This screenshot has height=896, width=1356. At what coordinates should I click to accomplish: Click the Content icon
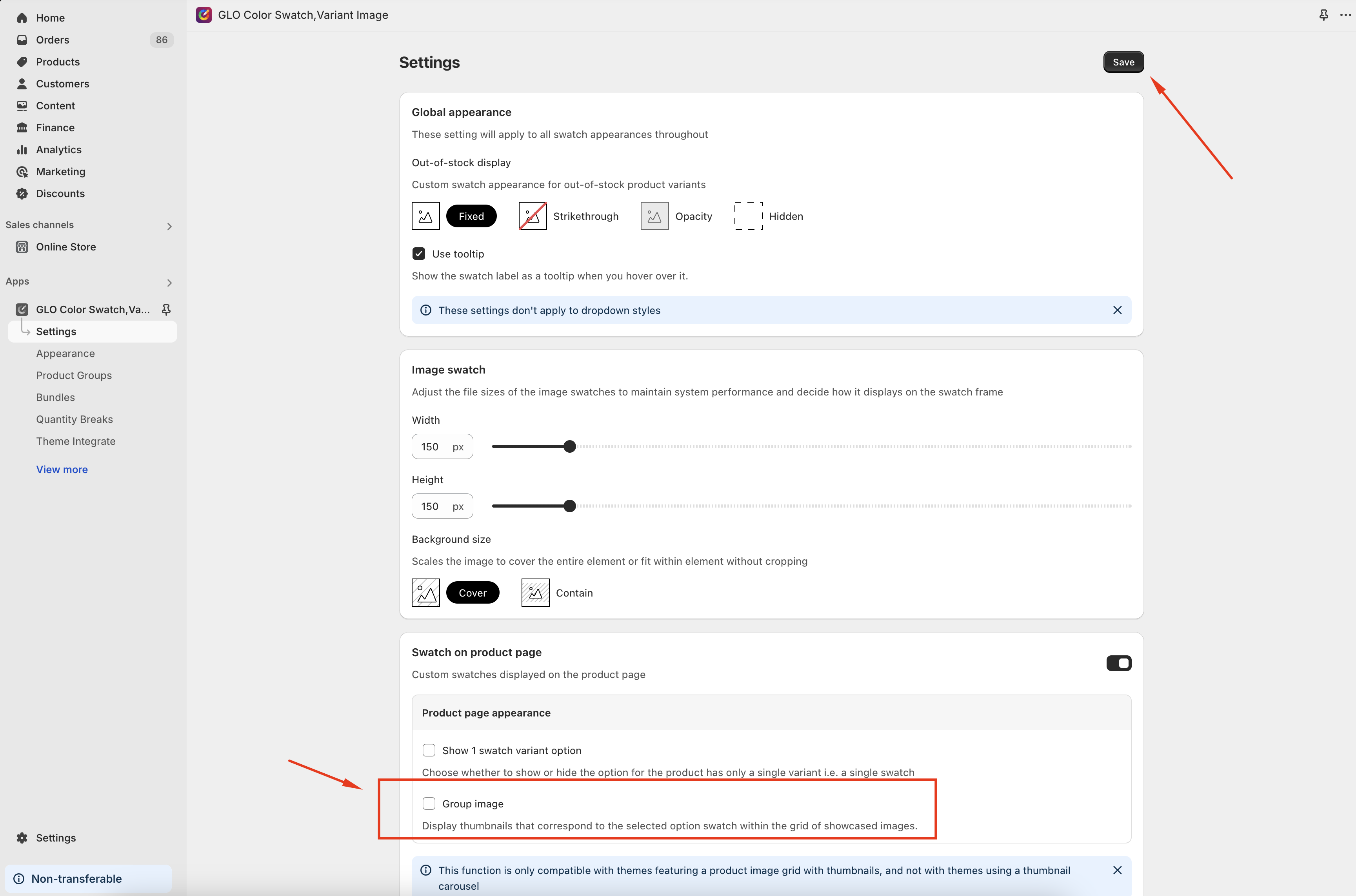[22, 106]
